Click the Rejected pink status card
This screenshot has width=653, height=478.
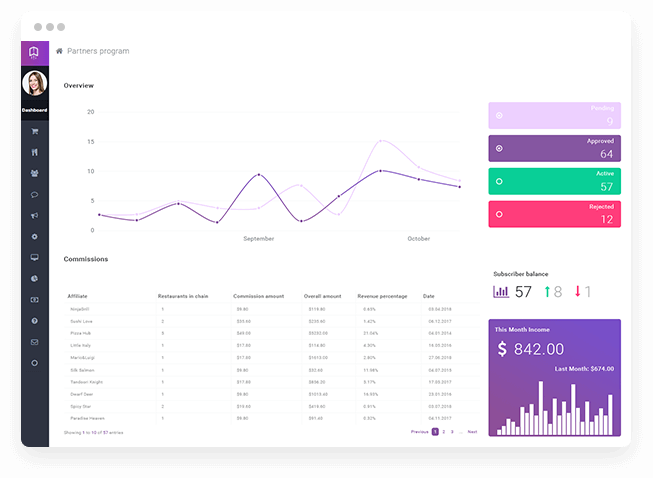(x=554, y=214)
